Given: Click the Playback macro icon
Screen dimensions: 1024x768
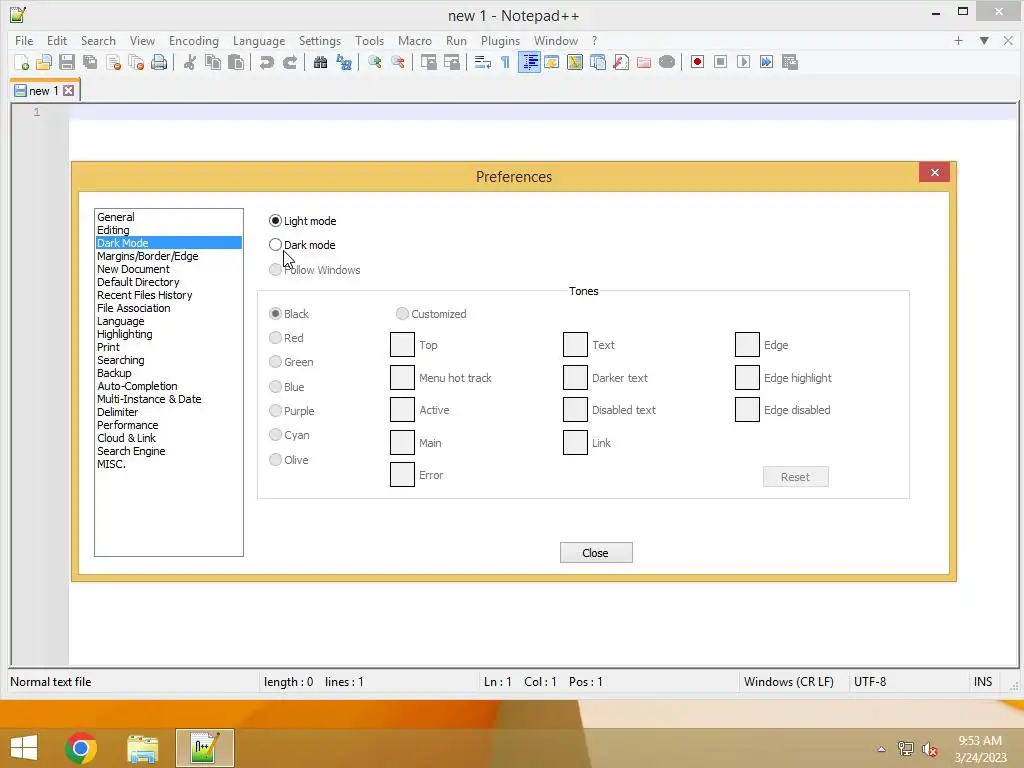Looking at the screenshot, I should [743, 62].
